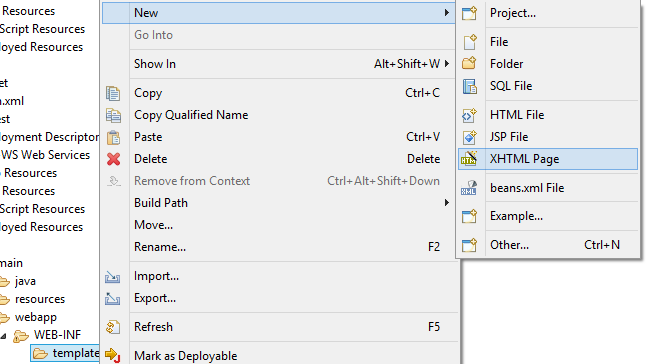
Task: Select WS Web Services tree node
Action: pyautogui.click(x=45, y=155)
